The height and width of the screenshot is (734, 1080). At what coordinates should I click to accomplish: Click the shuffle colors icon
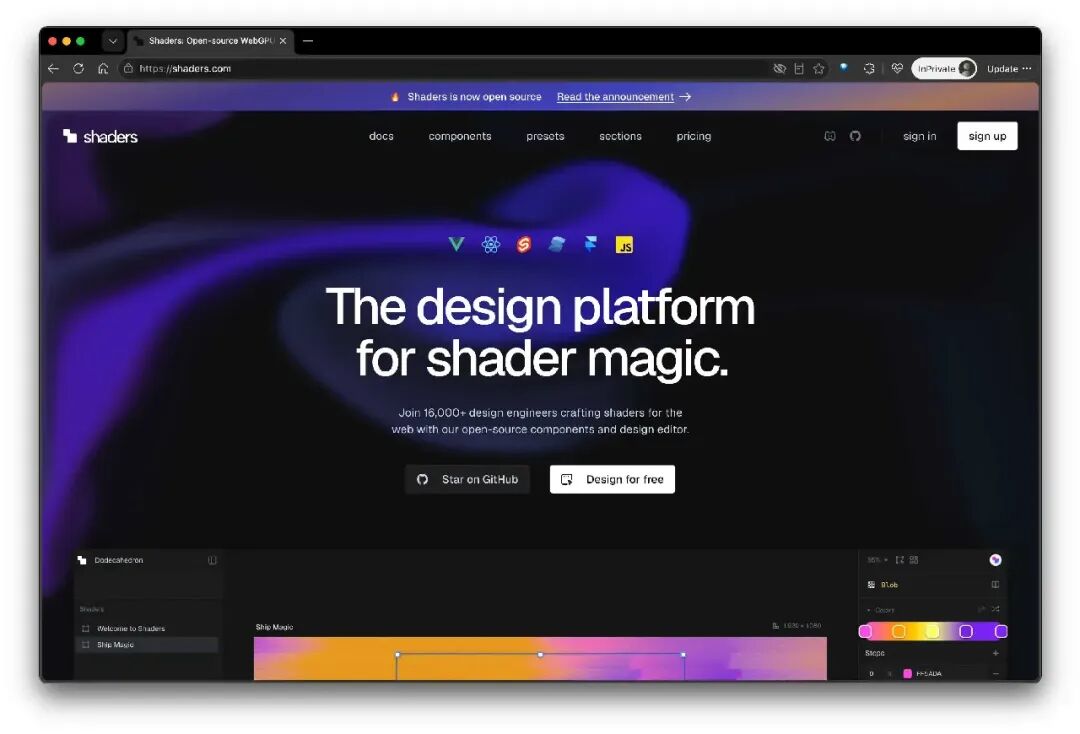(995, 609)
